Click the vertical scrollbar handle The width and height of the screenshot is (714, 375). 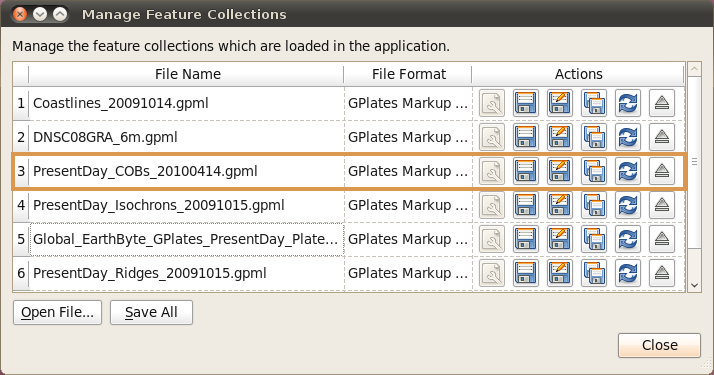coord(694,162)
